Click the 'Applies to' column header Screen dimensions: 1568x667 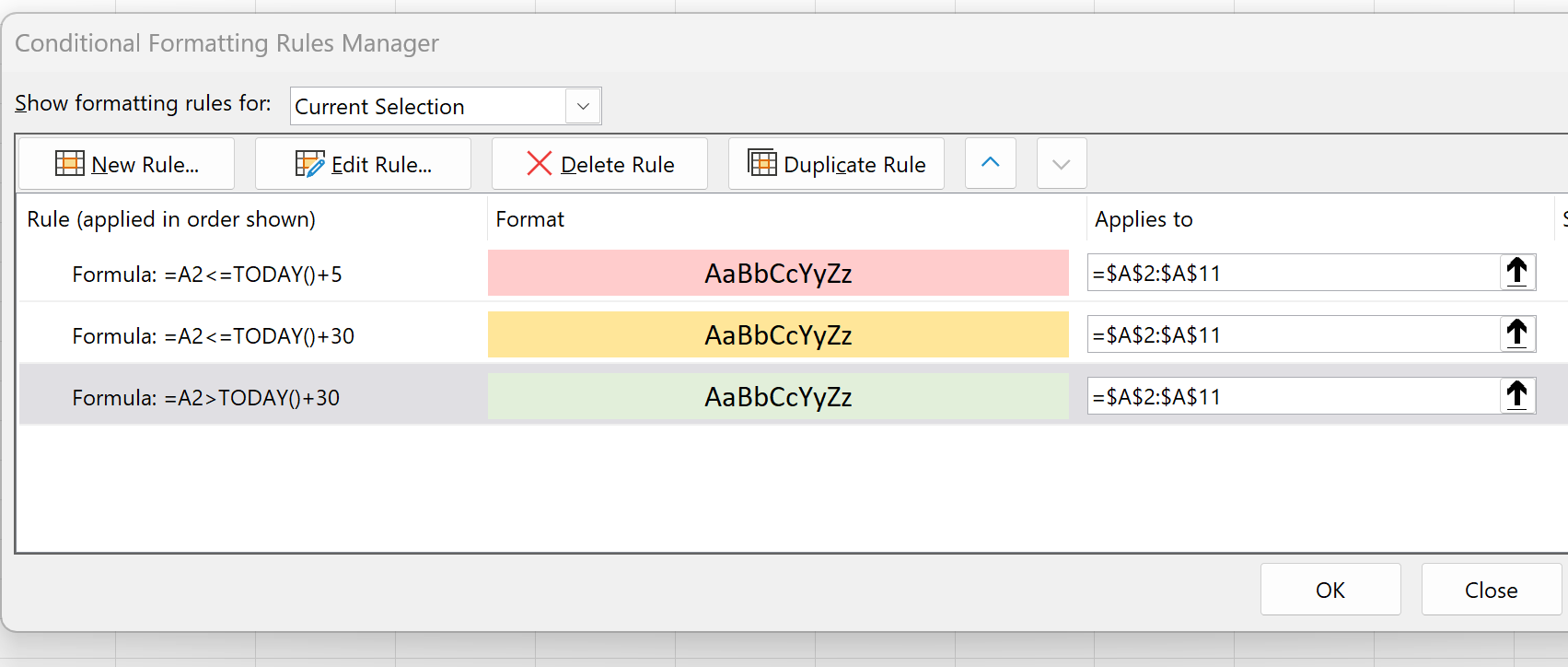(x=1144, y=219)
